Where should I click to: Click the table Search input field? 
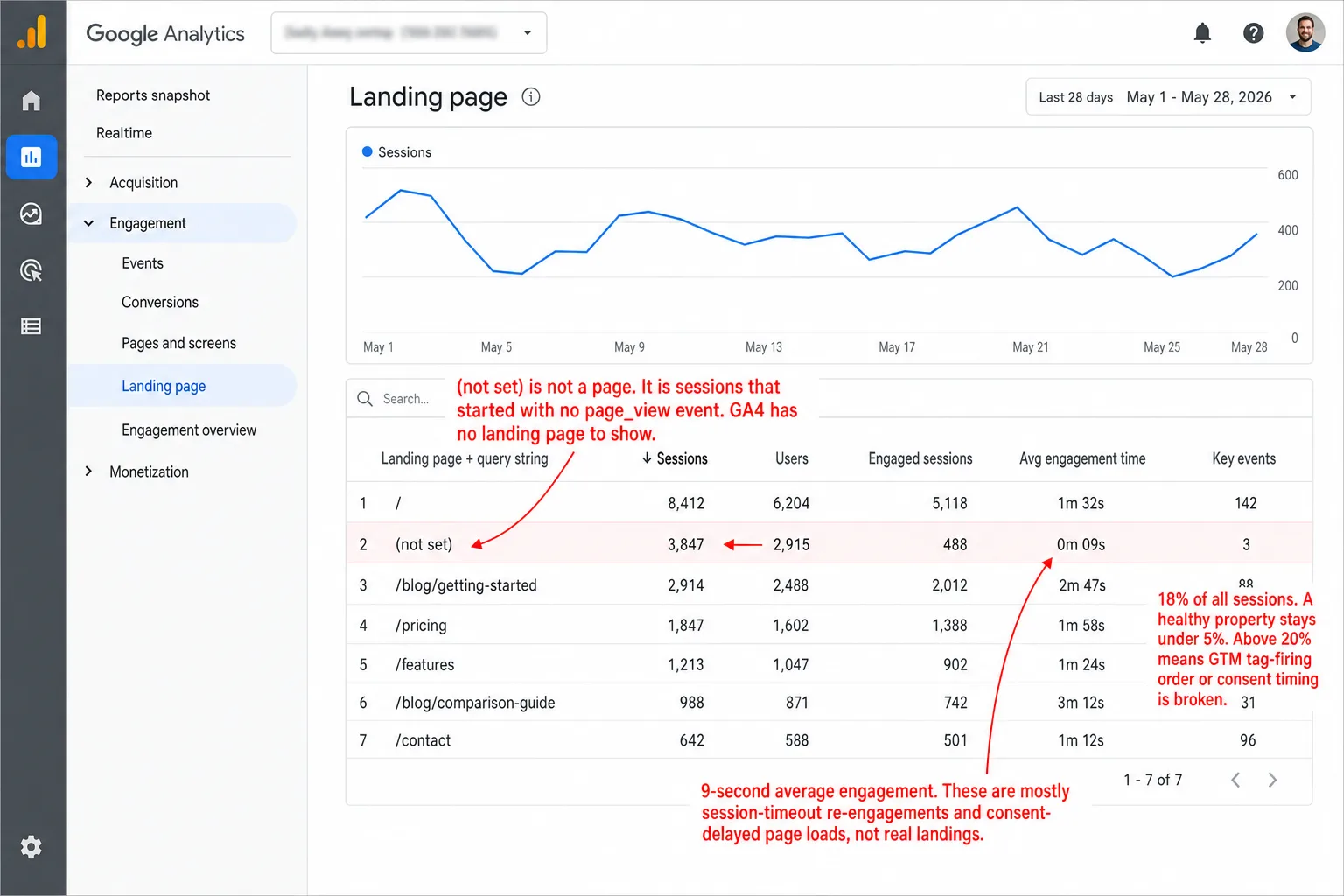pyautogui.click(x=406, y=399)
